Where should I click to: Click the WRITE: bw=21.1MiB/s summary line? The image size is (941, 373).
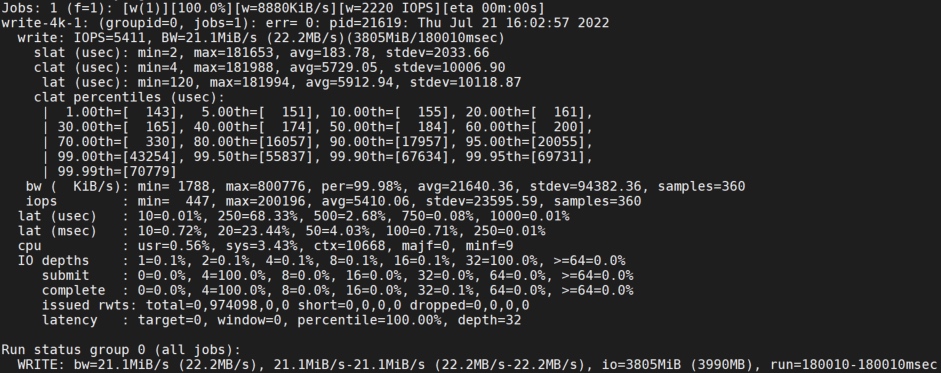[477, 365]
